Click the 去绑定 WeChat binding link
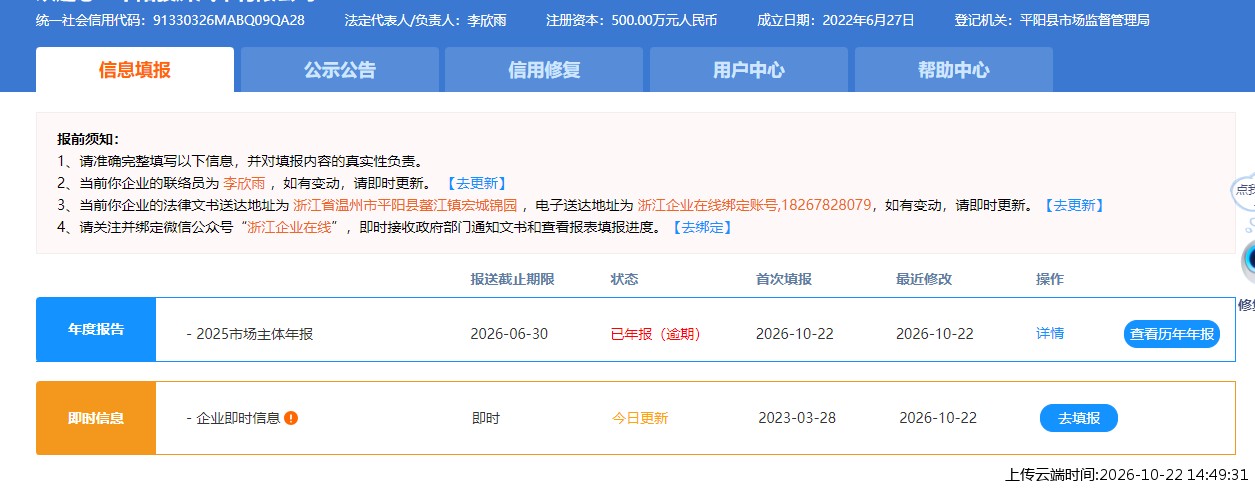This screenshot has width=1255, height=488. tap(702, 227)
